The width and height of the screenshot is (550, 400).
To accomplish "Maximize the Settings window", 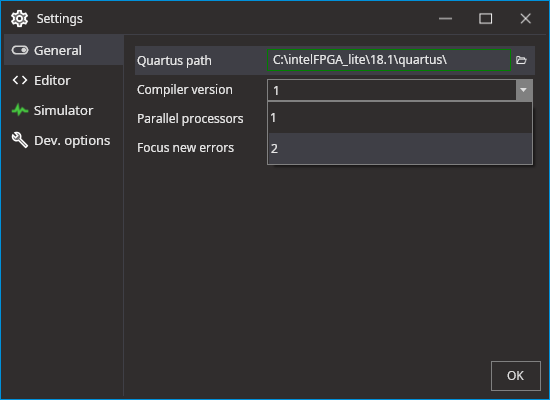I will pyautogui.click(x=485, y=19).
